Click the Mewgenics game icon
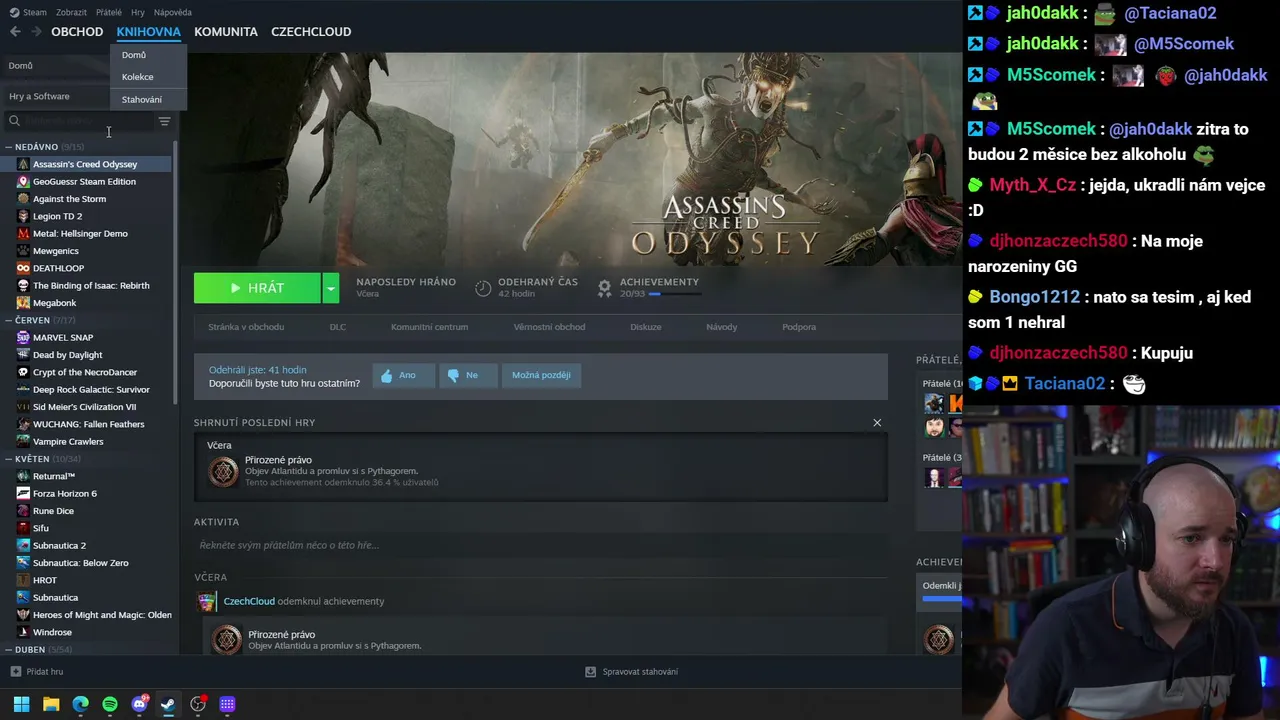 23,251
